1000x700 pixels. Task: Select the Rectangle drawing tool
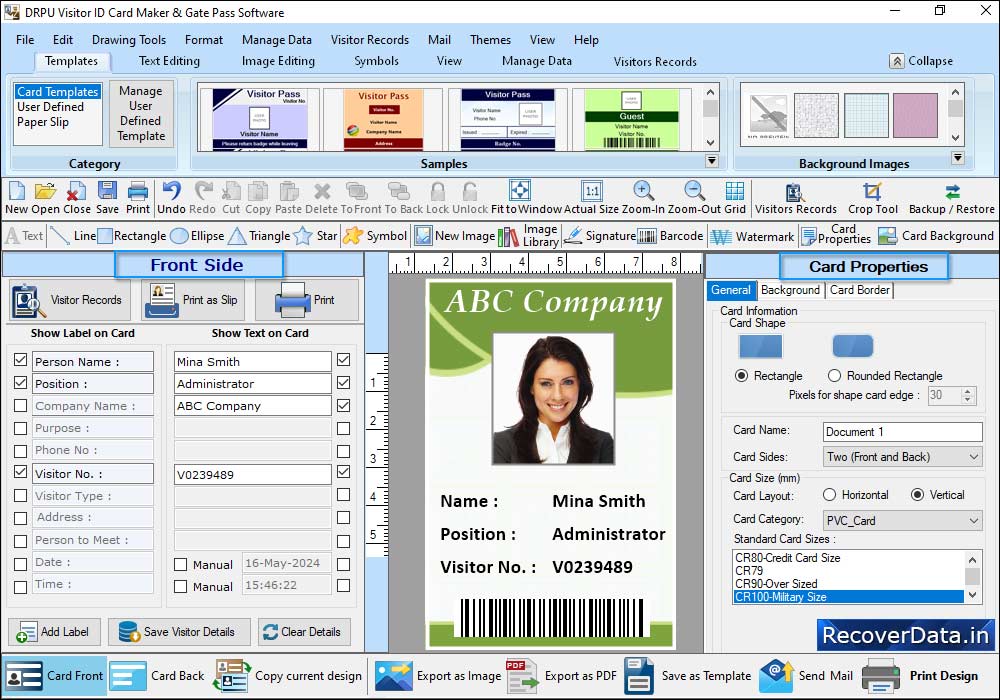132,236
